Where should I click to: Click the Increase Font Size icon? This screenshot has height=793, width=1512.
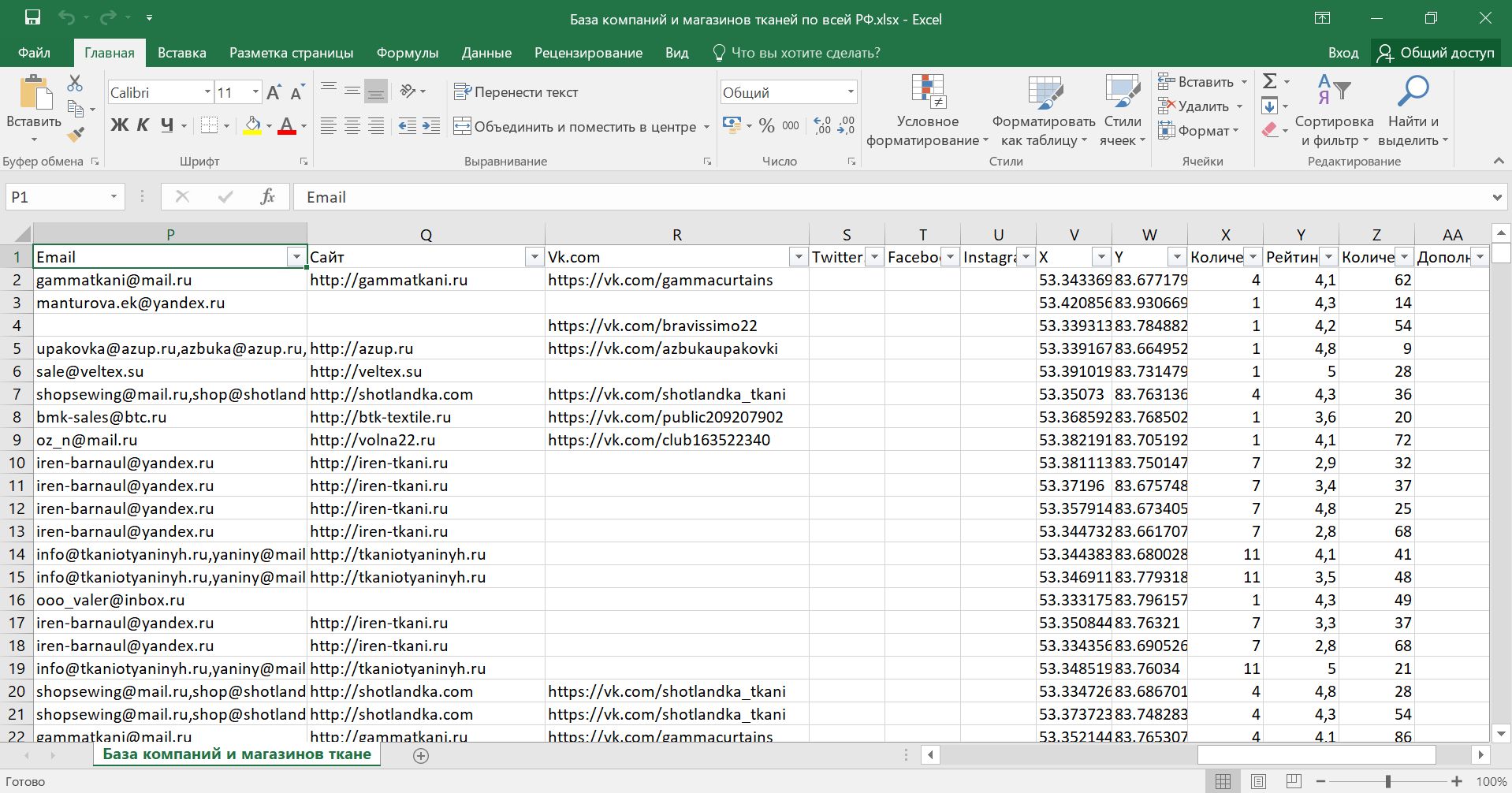tap(274, 93)
